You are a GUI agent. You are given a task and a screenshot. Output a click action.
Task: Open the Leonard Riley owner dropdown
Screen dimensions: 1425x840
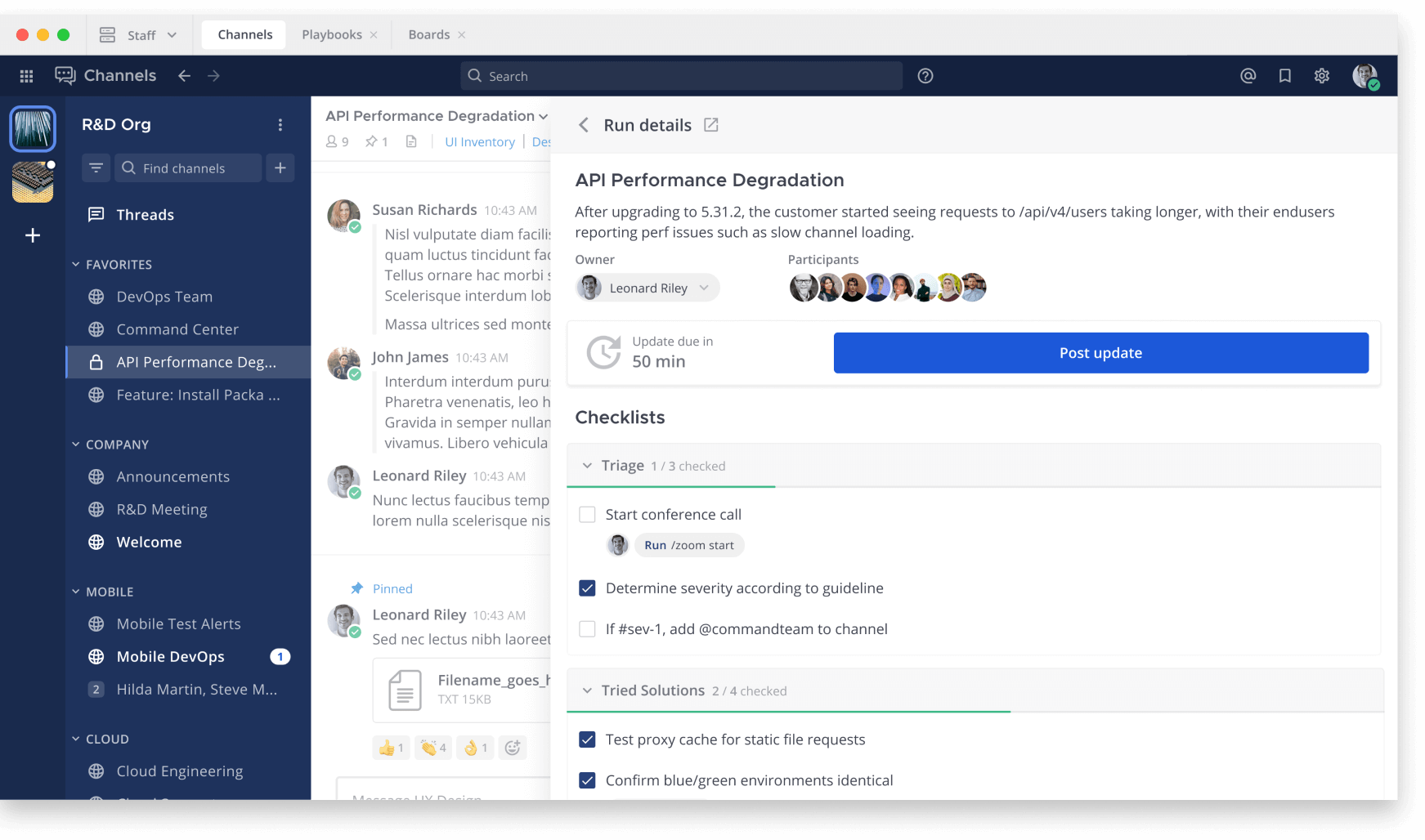(x=648, y=288)
